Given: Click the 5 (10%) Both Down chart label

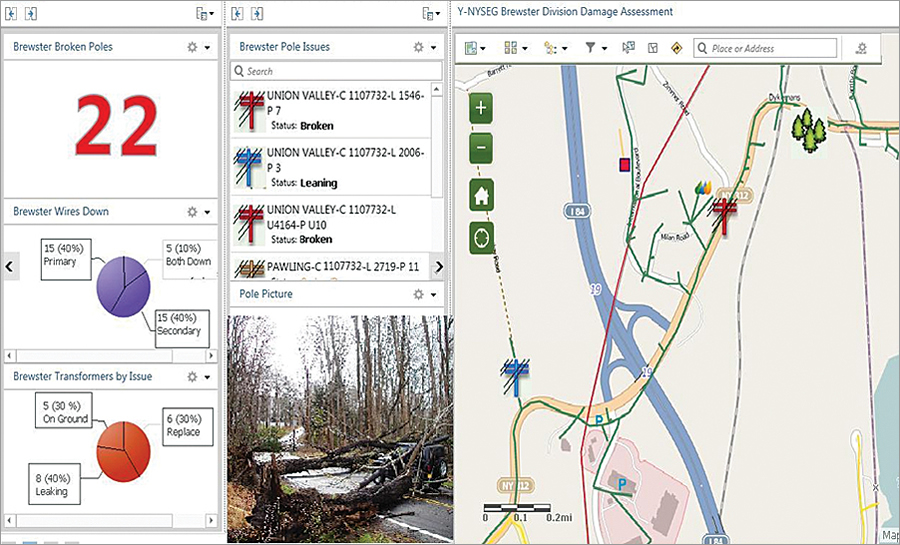Looking at the screenshot, I should (x=189, y=259).
